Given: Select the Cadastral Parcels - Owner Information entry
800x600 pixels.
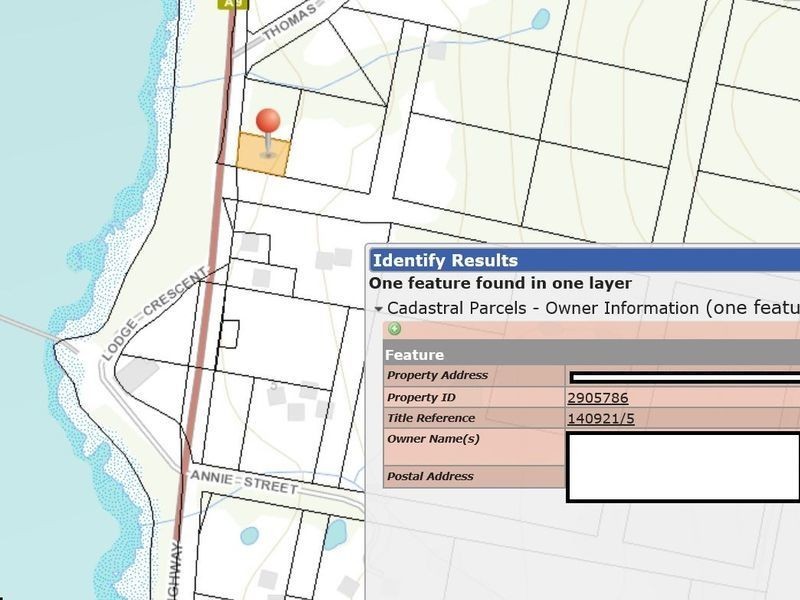Looking at the screenshot, I should [593, 308].
